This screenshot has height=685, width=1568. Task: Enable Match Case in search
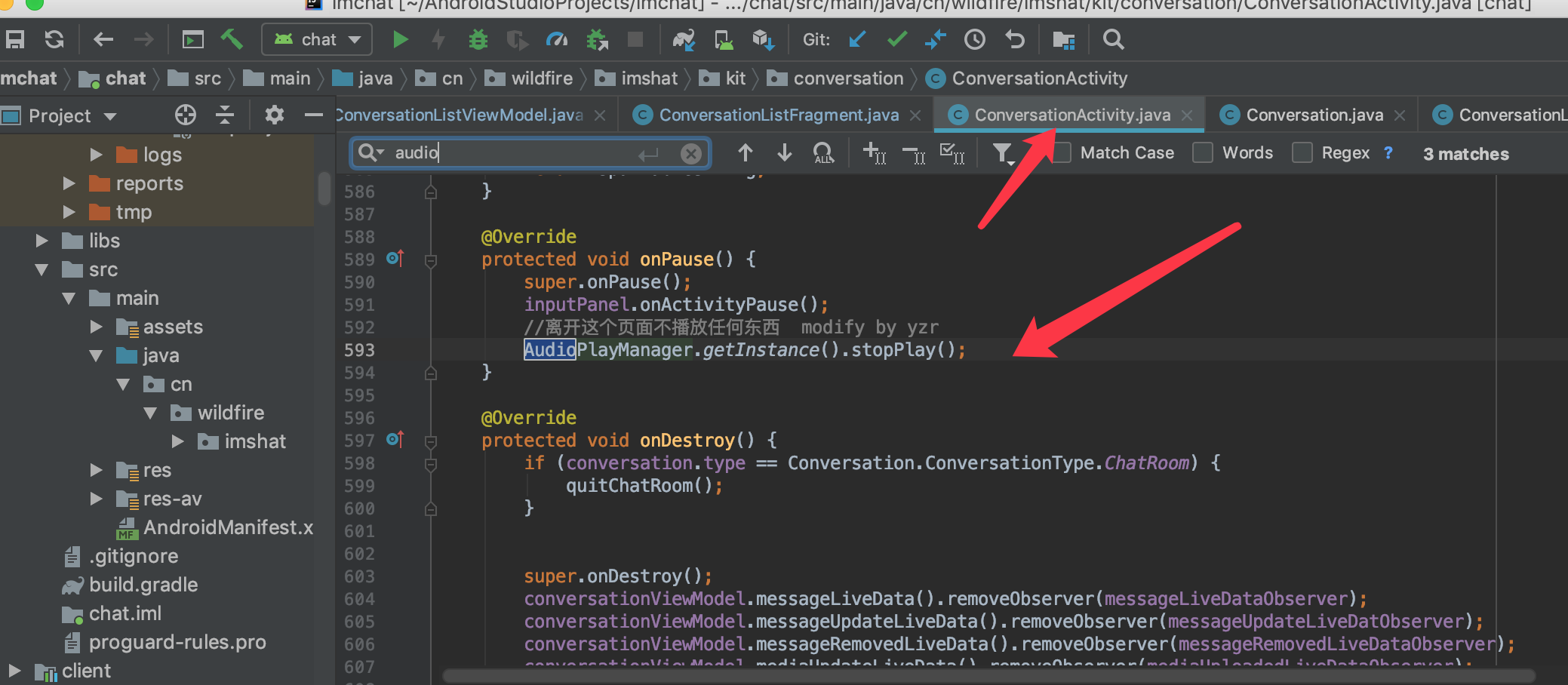tap(1062, 152)
